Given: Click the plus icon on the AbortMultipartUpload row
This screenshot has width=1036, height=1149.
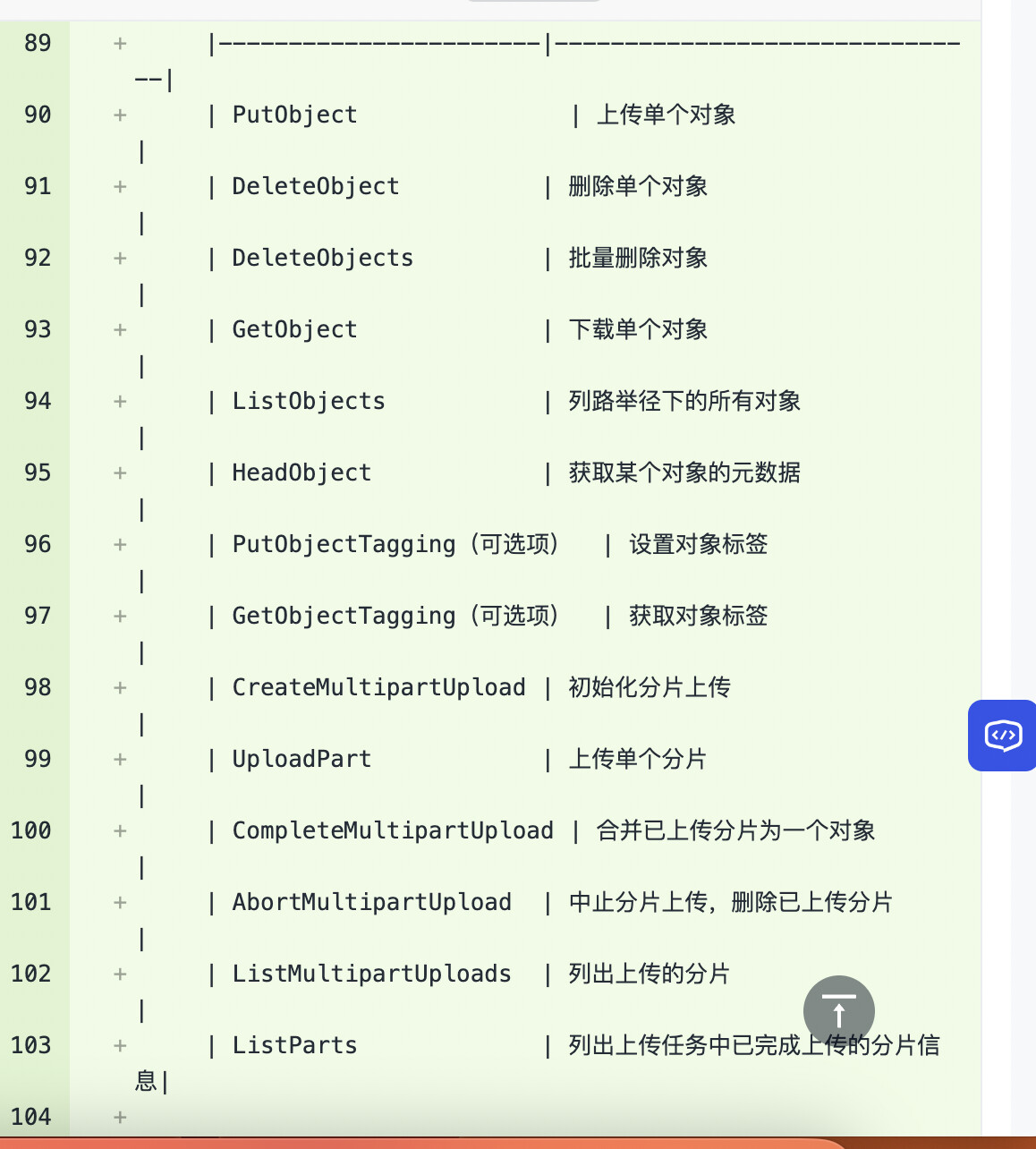Looking at the screenshot, I should [119, 902].
